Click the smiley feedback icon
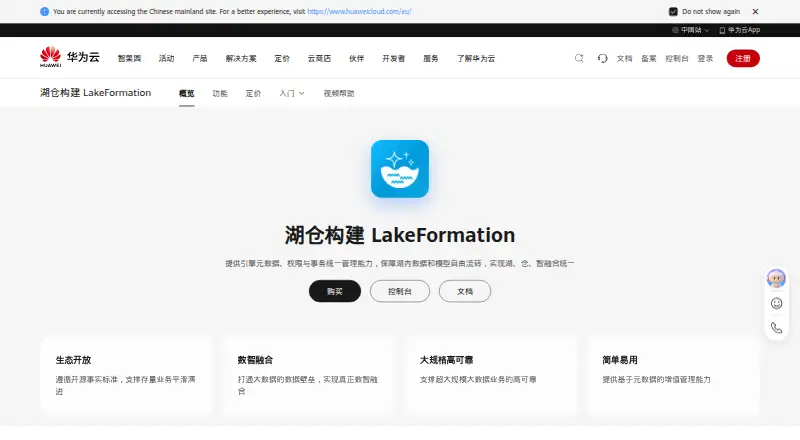800x440 pixels. pyautogui.click(x=777, y=304)
